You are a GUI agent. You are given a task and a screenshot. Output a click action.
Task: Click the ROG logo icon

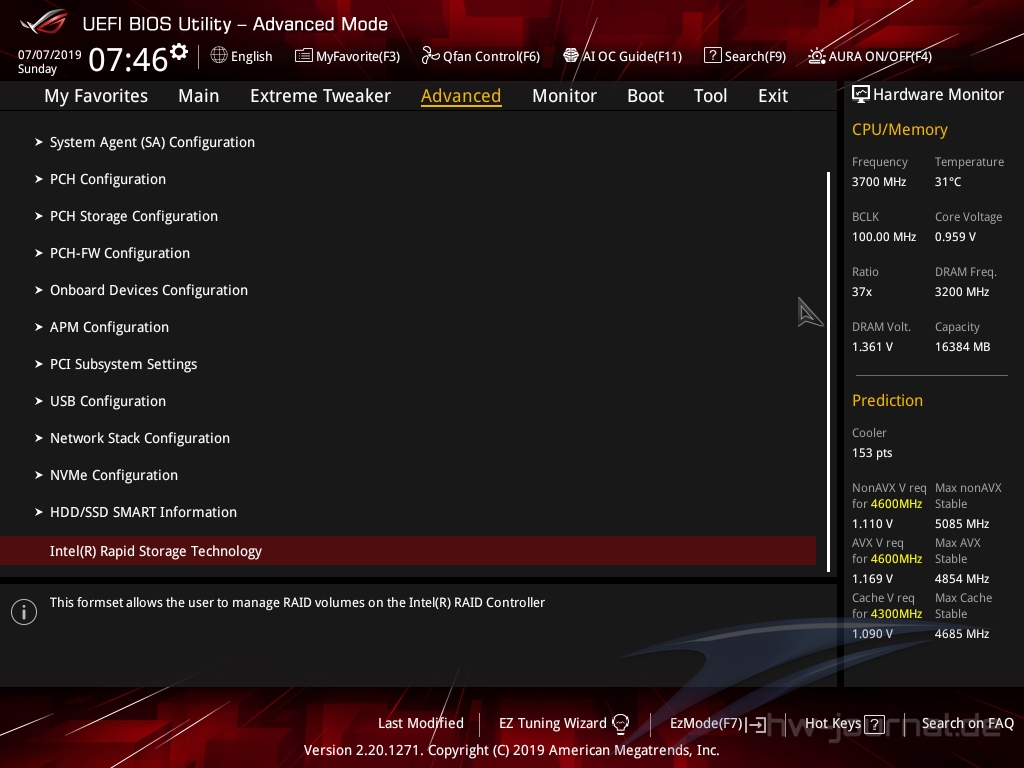43,22
